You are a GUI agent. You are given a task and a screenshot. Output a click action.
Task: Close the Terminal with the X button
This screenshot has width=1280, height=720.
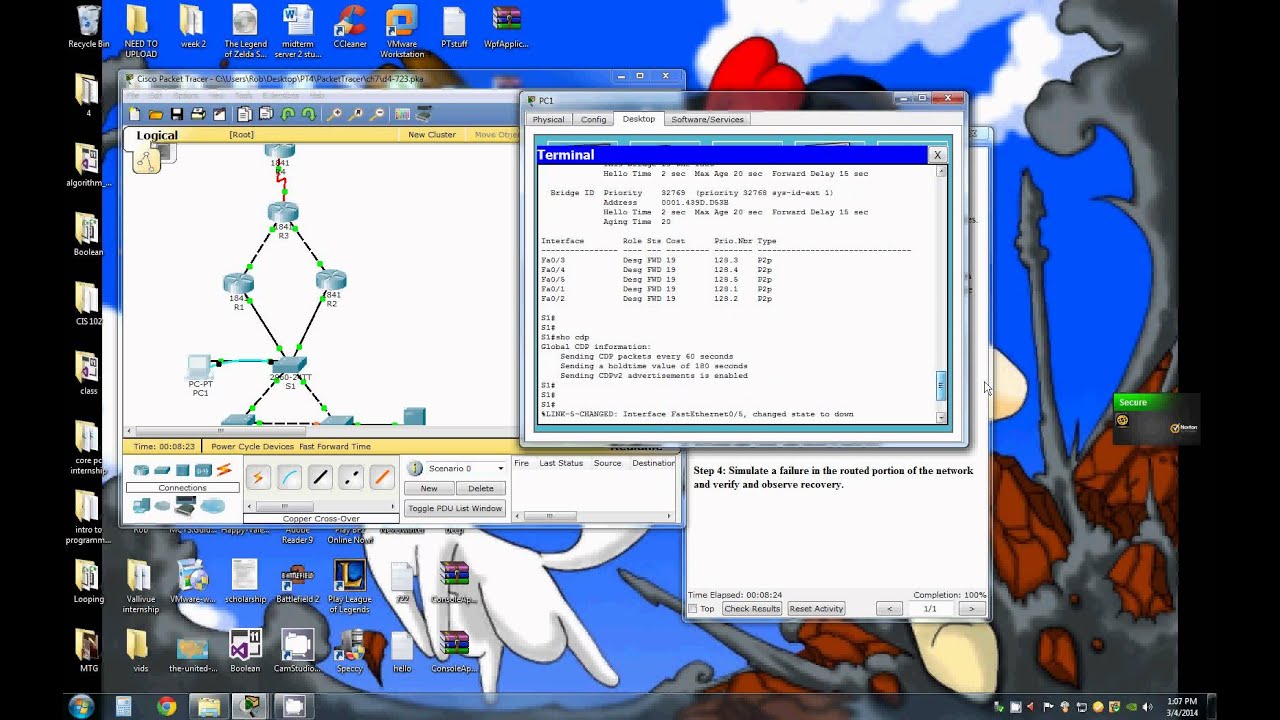point(937,155)
